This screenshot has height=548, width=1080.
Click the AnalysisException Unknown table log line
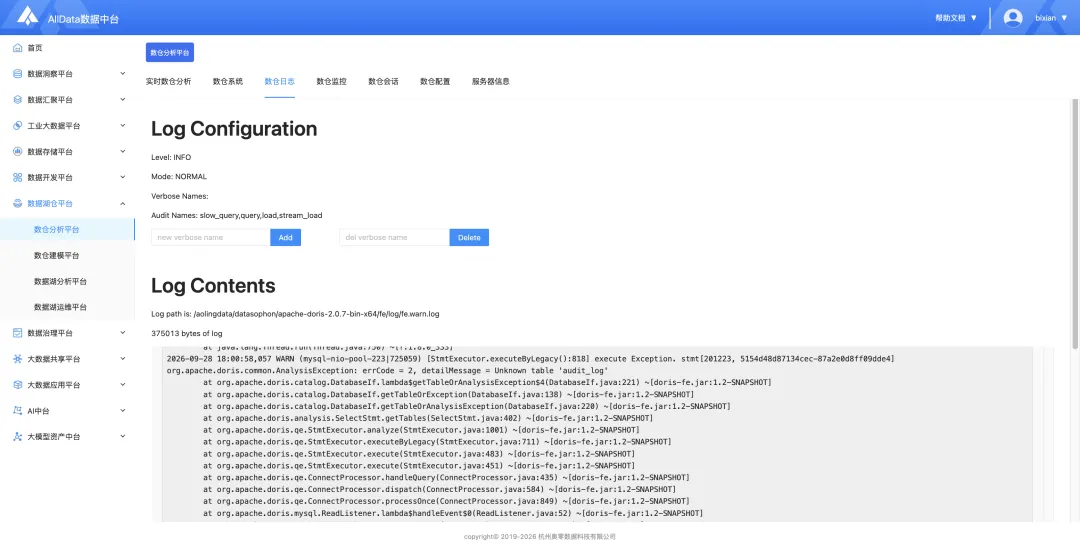(x=387, y=371)
